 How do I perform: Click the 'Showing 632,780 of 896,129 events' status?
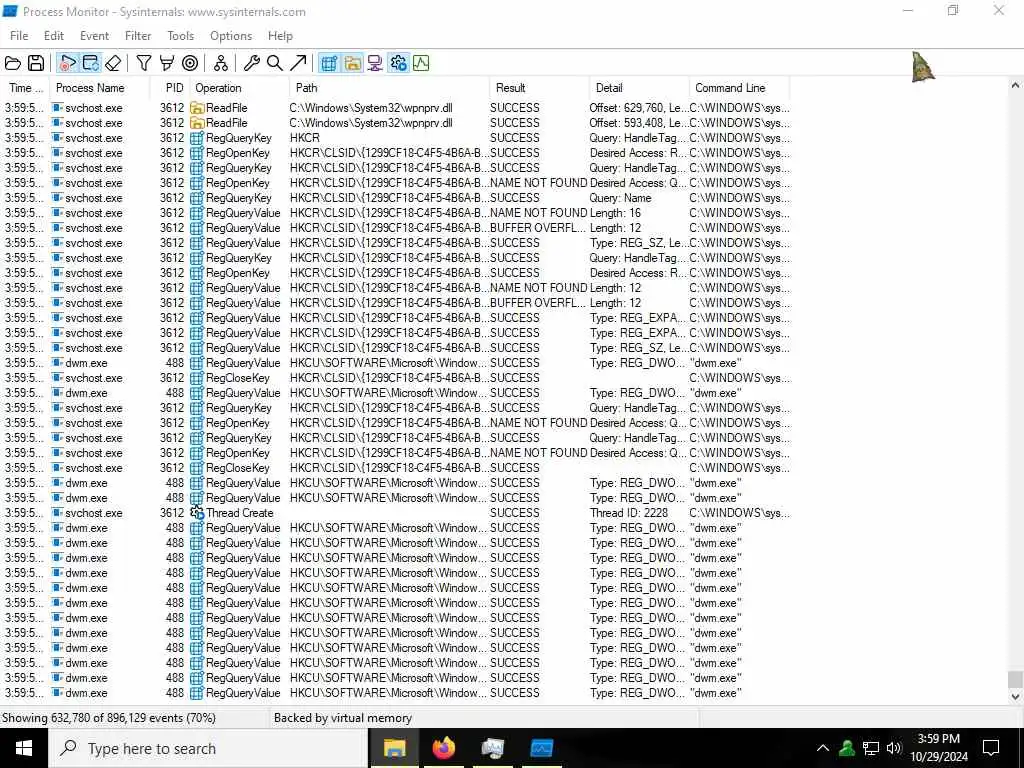pyautogui.click(x=109, y=718)
